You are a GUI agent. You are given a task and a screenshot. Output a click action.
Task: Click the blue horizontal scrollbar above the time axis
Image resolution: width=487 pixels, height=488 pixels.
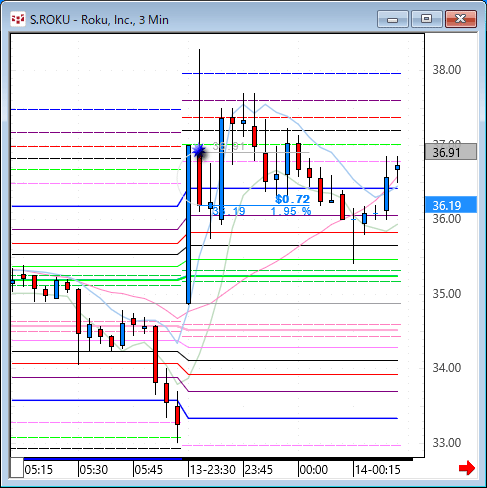pyautogui.click(x=103, y=459)
